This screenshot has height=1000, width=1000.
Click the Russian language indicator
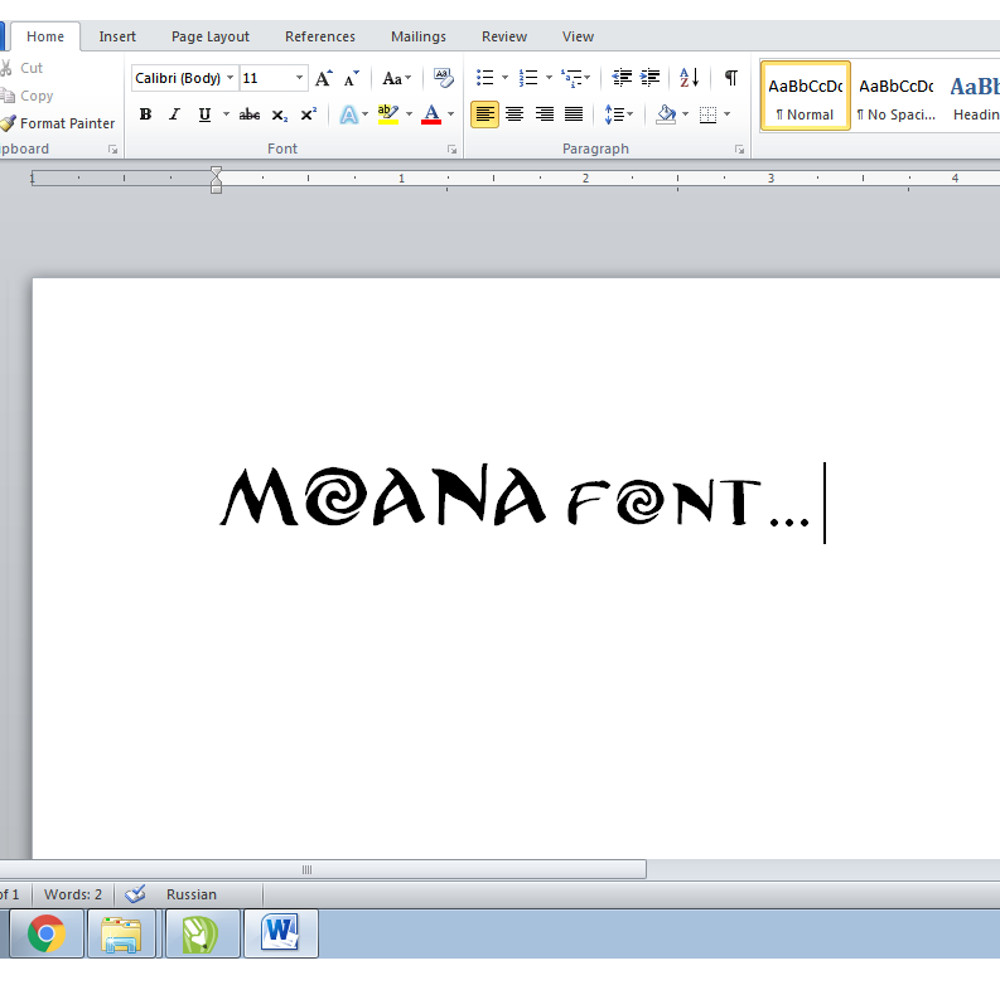coord(191,894)
